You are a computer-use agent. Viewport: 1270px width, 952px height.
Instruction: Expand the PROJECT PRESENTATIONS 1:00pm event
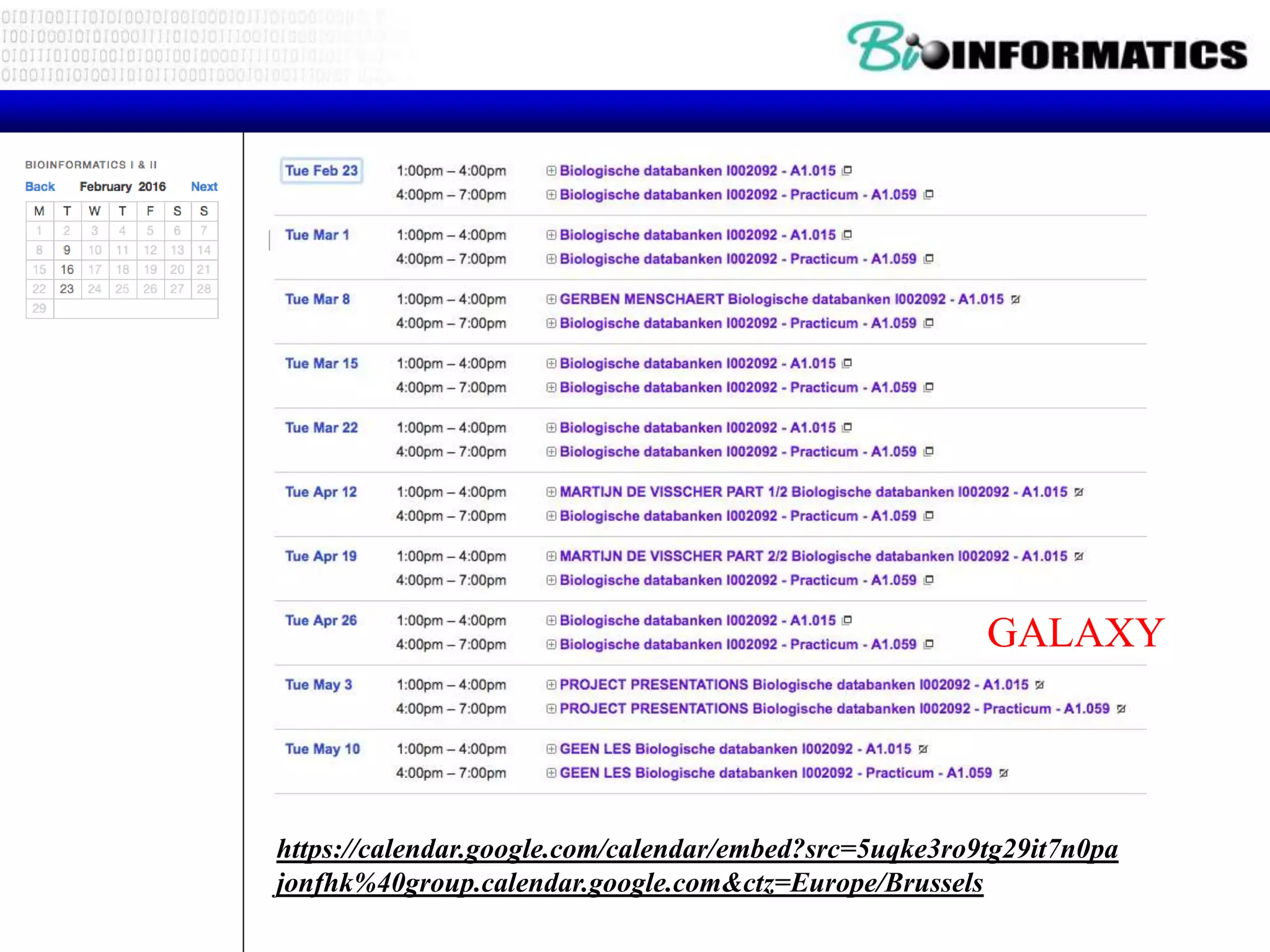pos(551,685)
